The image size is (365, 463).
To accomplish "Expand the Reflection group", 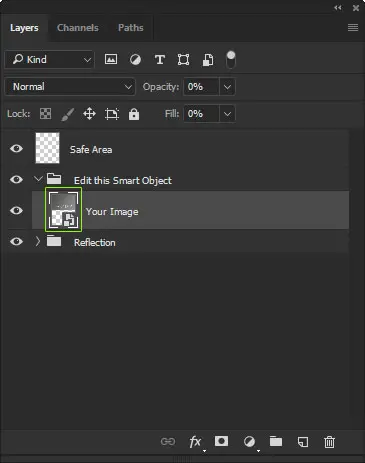I will click(x=38, y=241).
